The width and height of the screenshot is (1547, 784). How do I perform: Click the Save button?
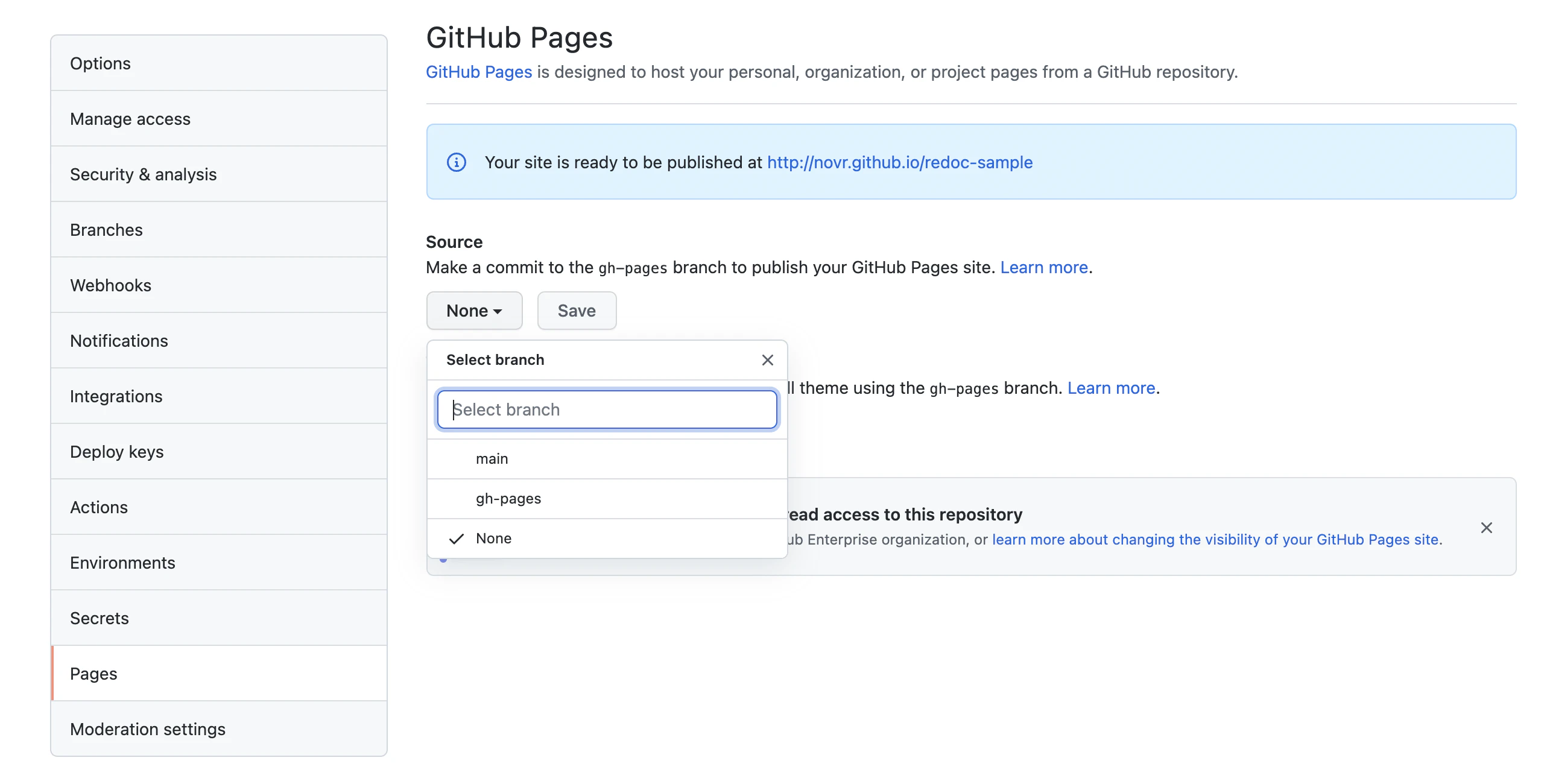point(577,311)
